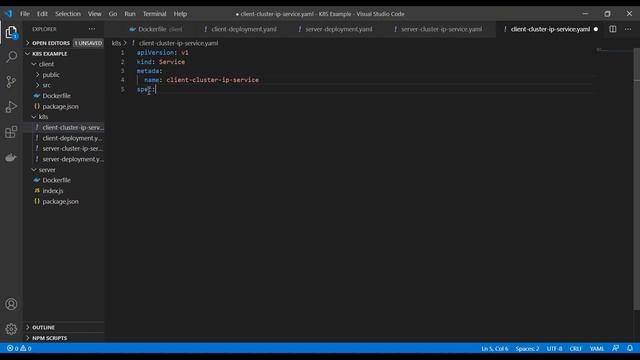The height and width of the screenshot is (360, 640).
Task: Open the Edit menu
Action: (x=42, y=13)
